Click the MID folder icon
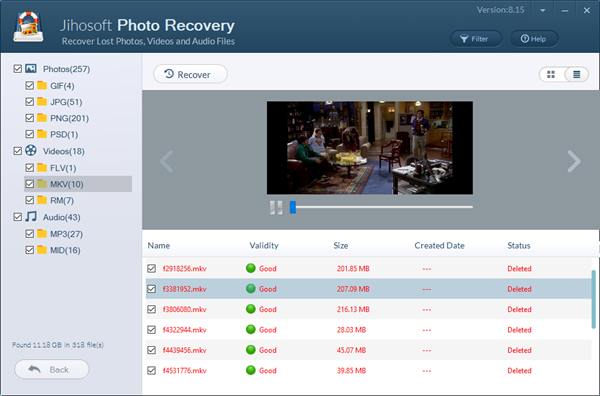 point(42,250)
